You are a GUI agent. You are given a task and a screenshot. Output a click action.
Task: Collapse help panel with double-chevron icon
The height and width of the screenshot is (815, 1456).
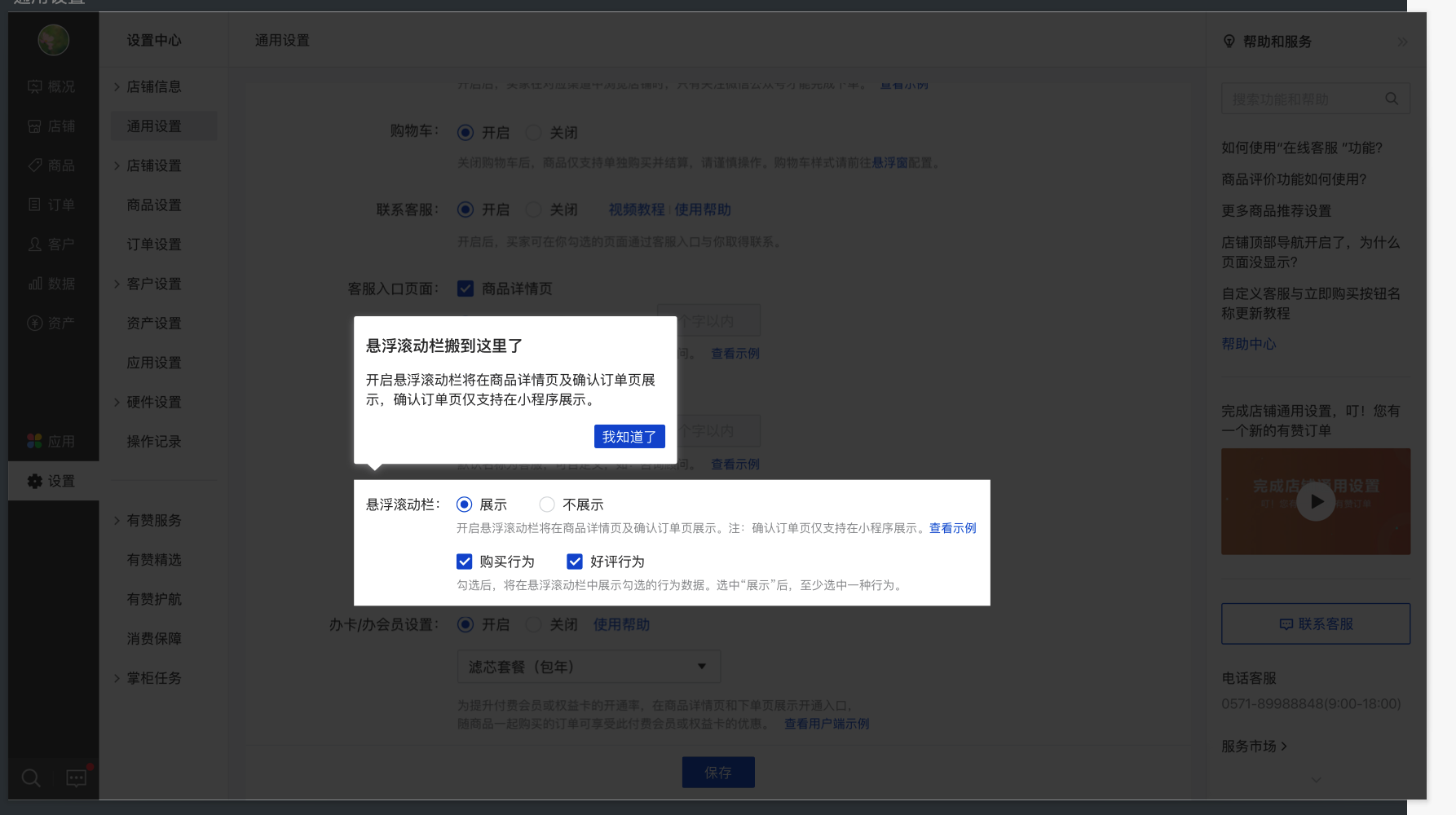pyautogui.click(x=1402, y=42)
